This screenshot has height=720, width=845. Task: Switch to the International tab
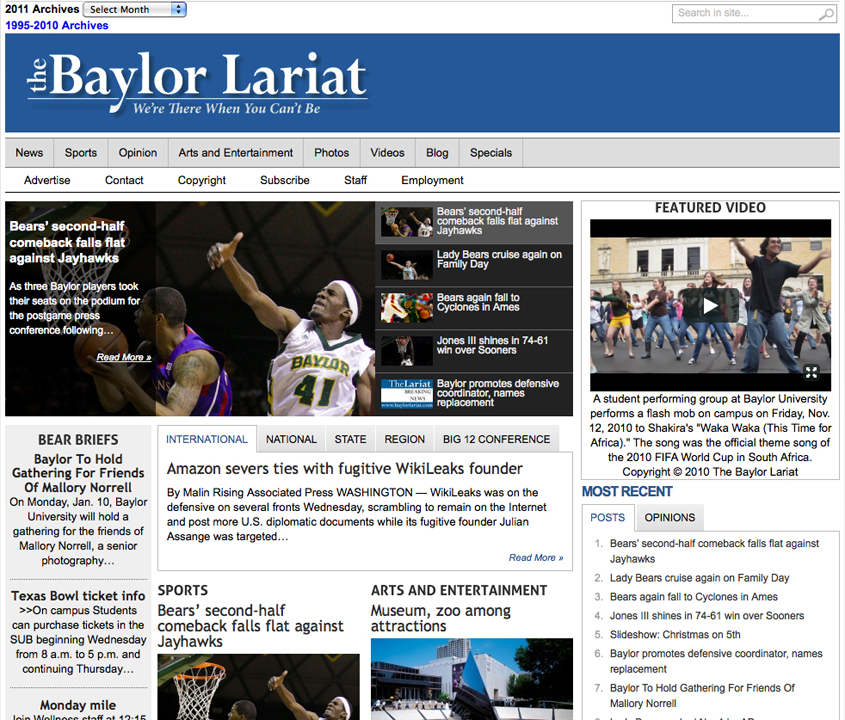click(207, 439)
